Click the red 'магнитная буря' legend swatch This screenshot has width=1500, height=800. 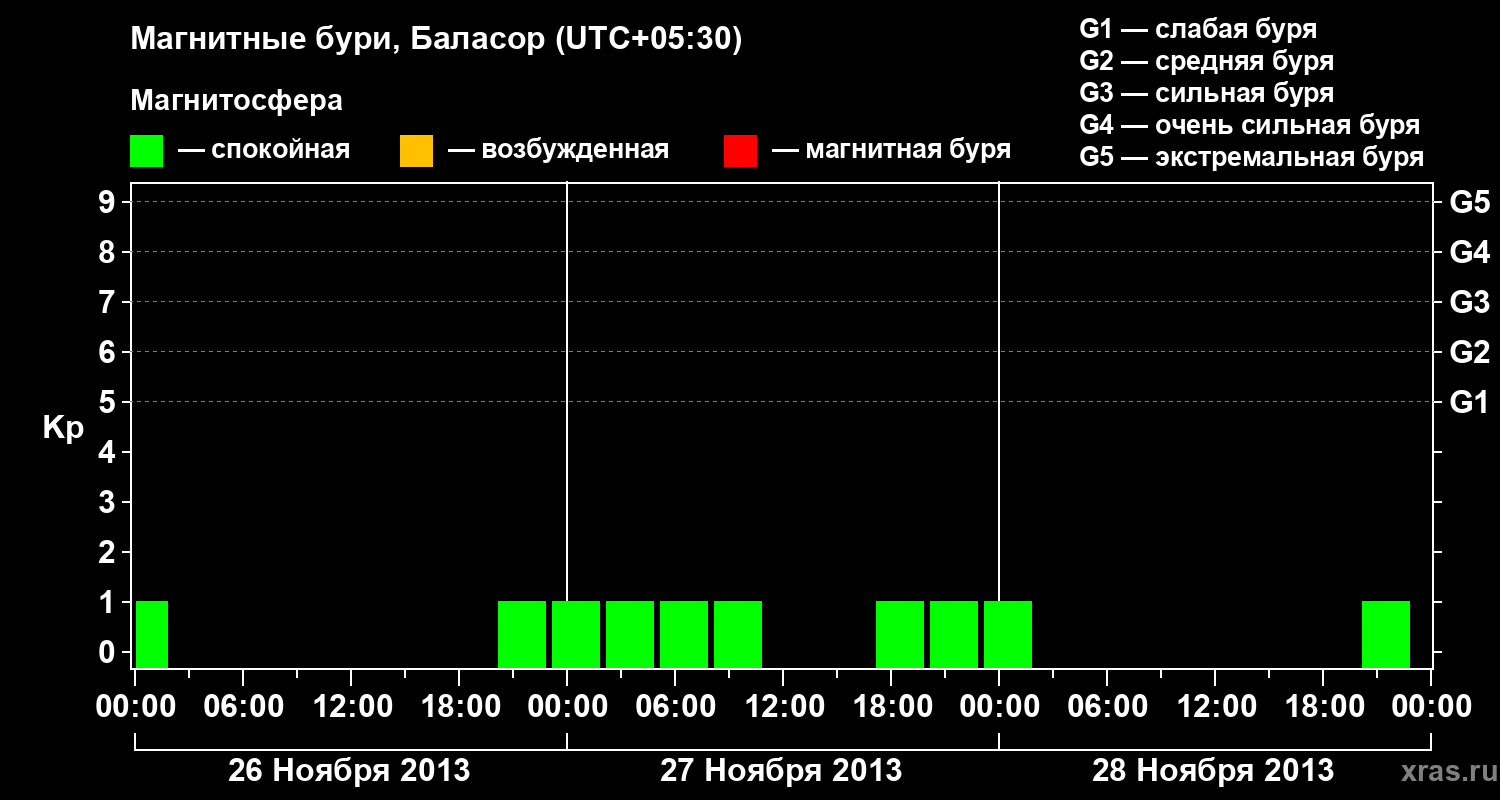[x=740, y=151]
